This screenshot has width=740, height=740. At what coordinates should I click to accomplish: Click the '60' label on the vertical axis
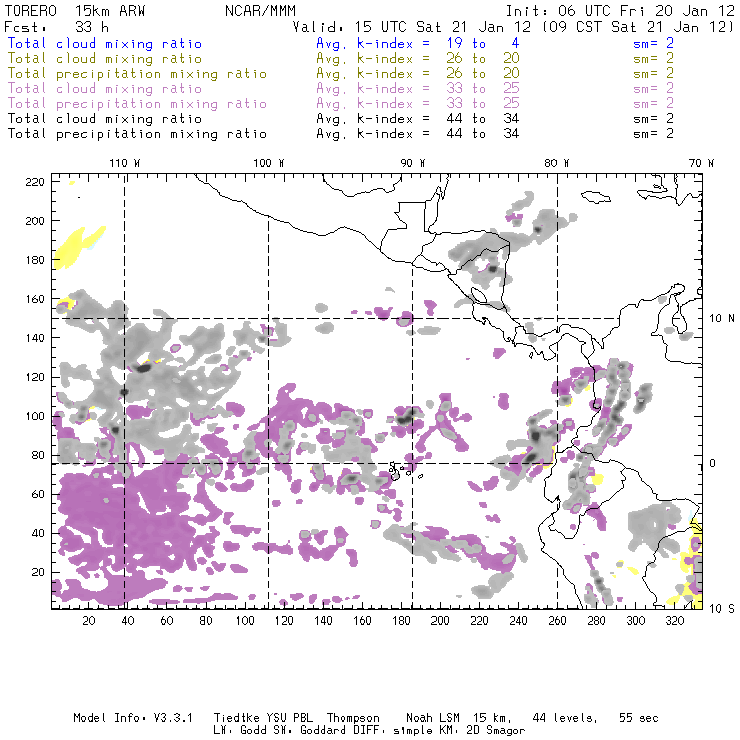(x=38, y=494)
